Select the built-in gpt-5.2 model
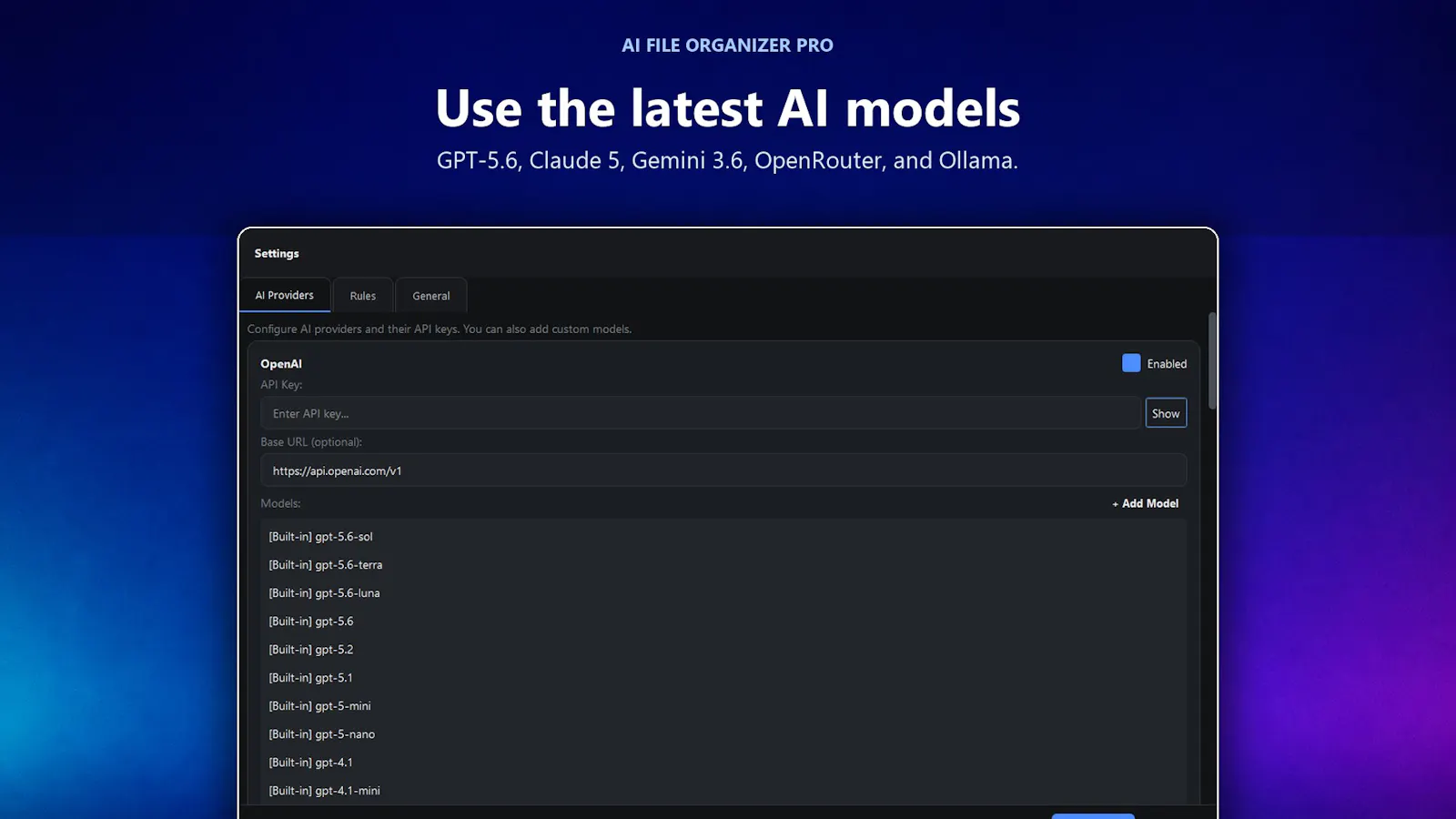The image size is (1456, 819). click(x=723, y=650)
